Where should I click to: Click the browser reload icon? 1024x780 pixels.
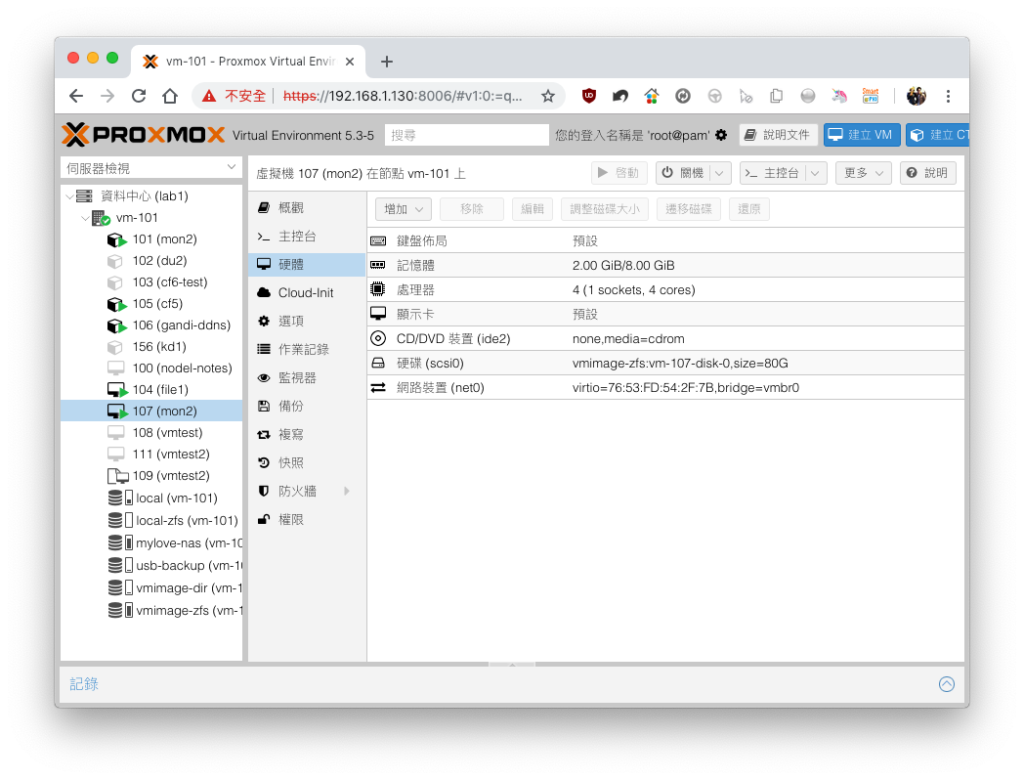tap(138, 96)
